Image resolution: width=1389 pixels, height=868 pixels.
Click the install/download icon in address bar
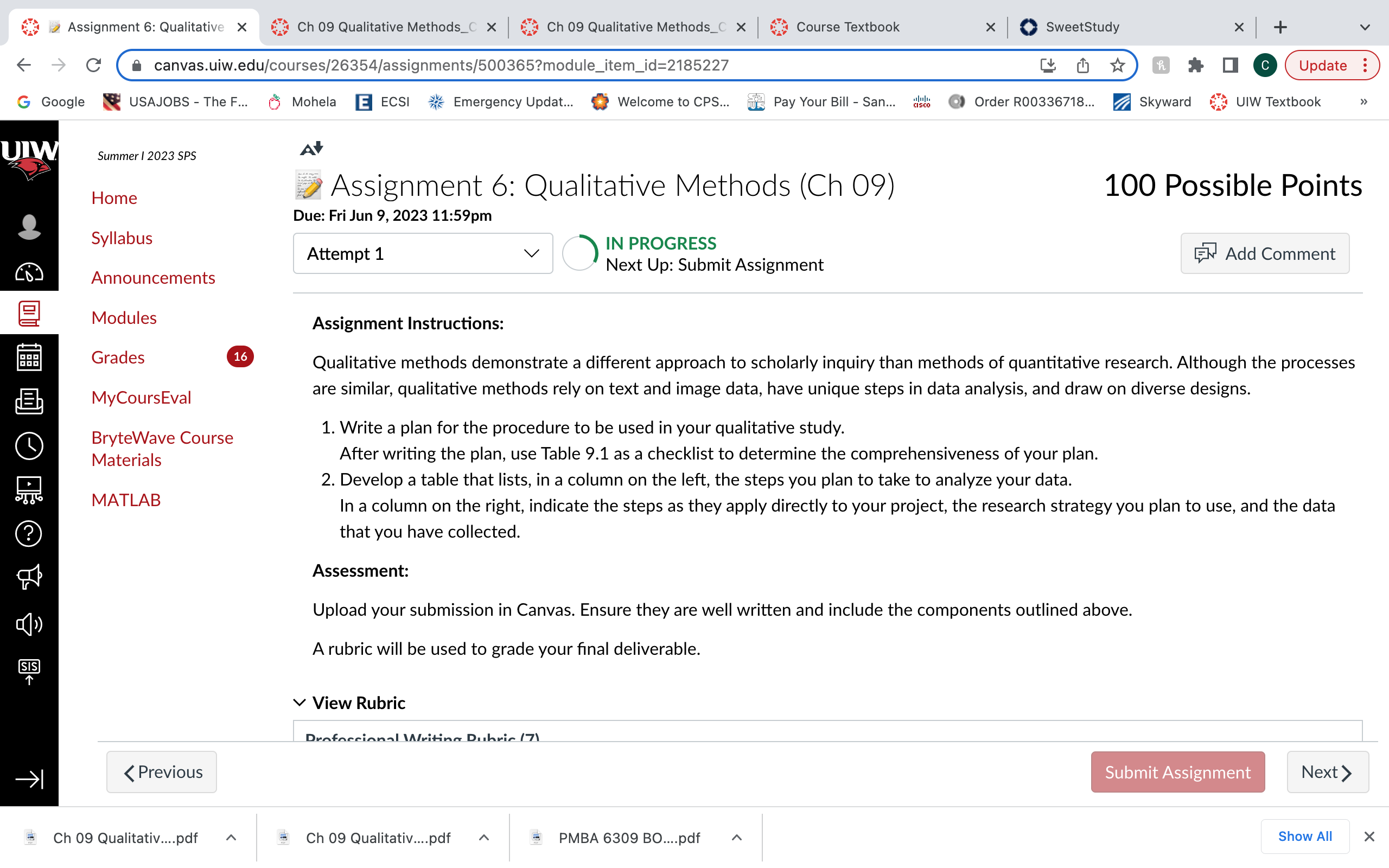[x=1048, y=66]
